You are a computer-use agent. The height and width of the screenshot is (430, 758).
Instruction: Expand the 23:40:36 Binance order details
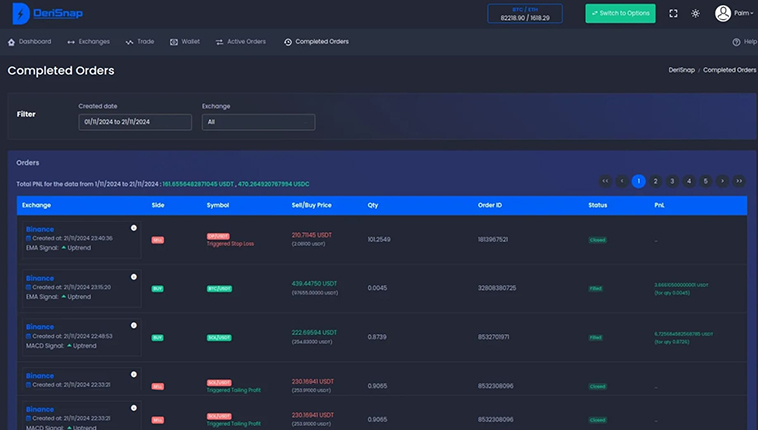133,228
